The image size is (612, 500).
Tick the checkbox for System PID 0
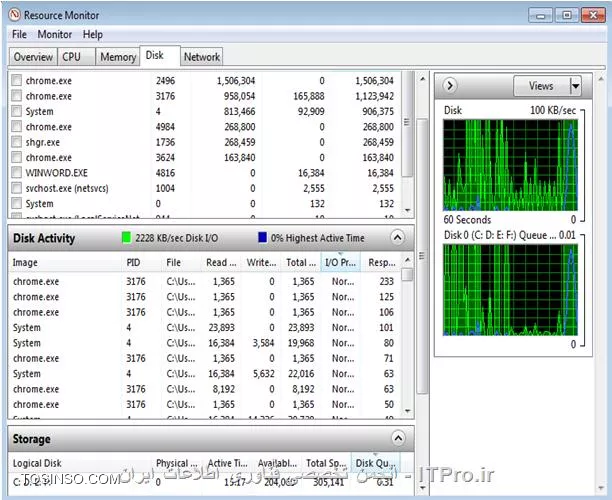pos(16,203)
